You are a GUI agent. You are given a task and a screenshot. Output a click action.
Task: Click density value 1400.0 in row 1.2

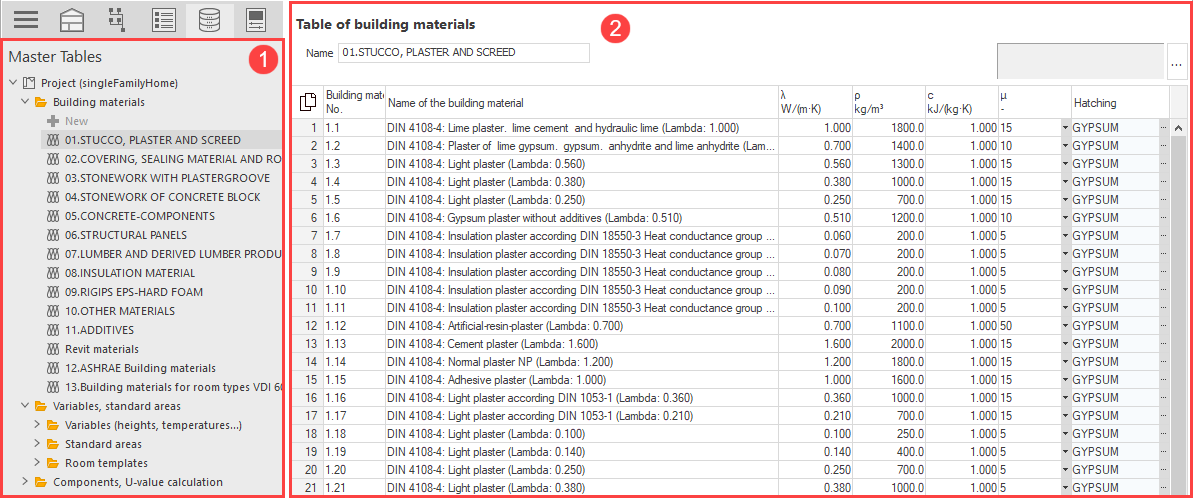[889, 145]
